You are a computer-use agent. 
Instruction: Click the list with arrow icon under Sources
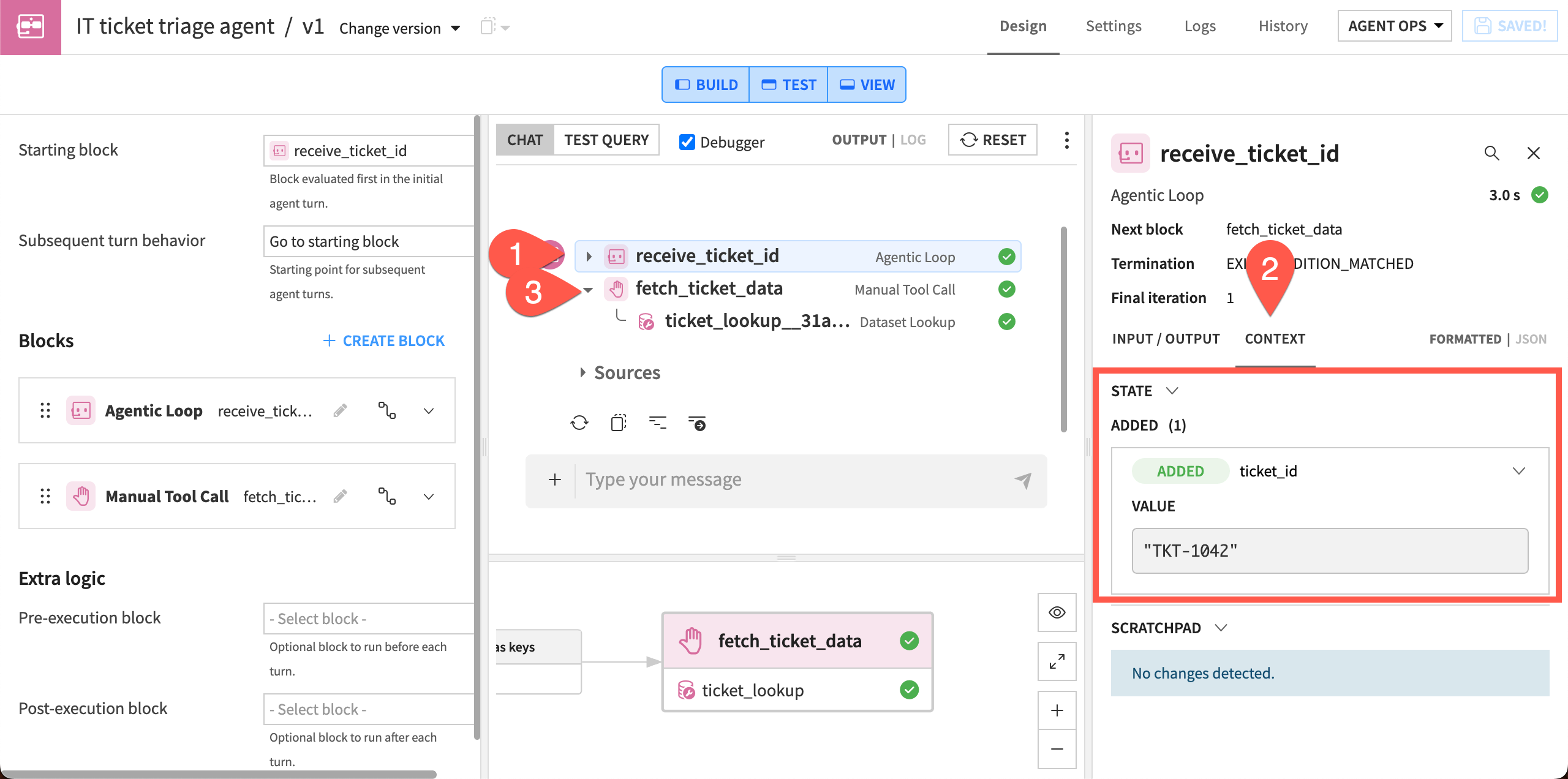[x=697, y=423]
